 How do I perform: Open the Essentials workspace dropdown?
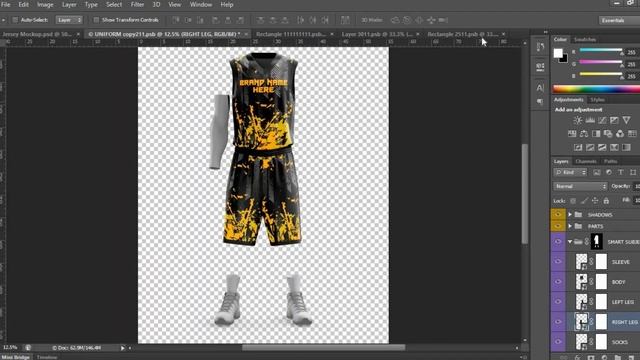click(x=619, y=20)
